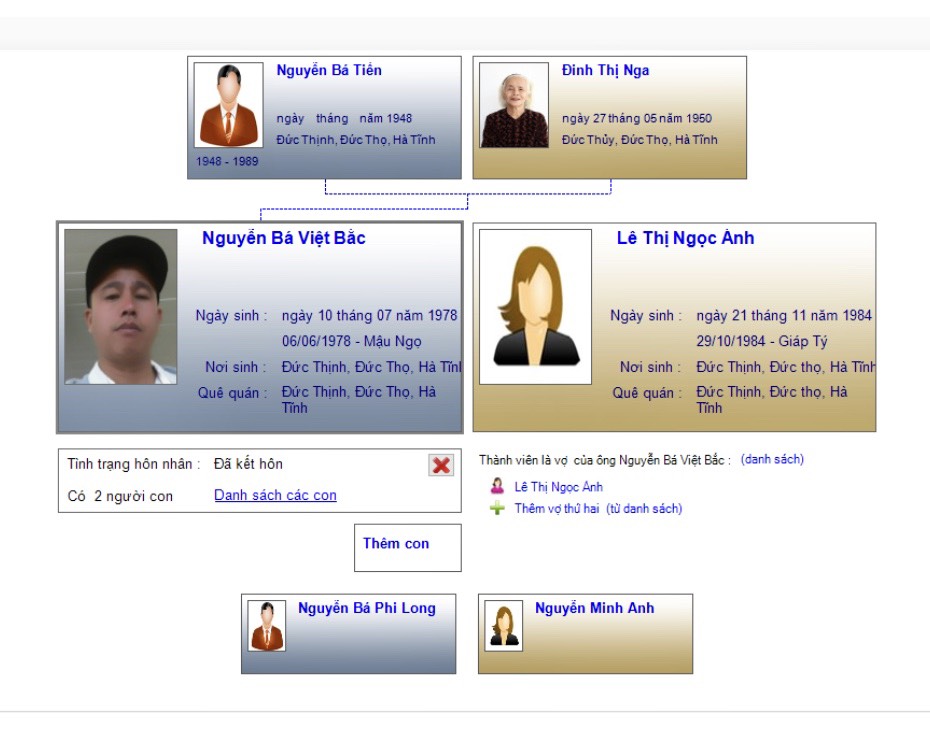Click ngày 27 tháng 05 năm 1950 text
The width and height of the screenshot is (930, 752).
coord(636,118)
